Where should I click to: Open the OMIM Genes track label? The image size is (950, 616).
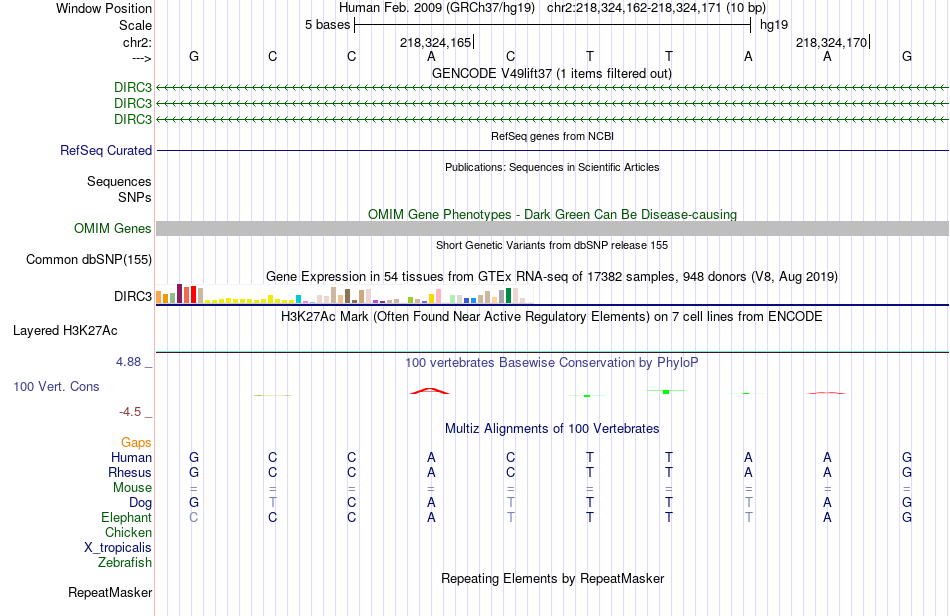[113, 228]
